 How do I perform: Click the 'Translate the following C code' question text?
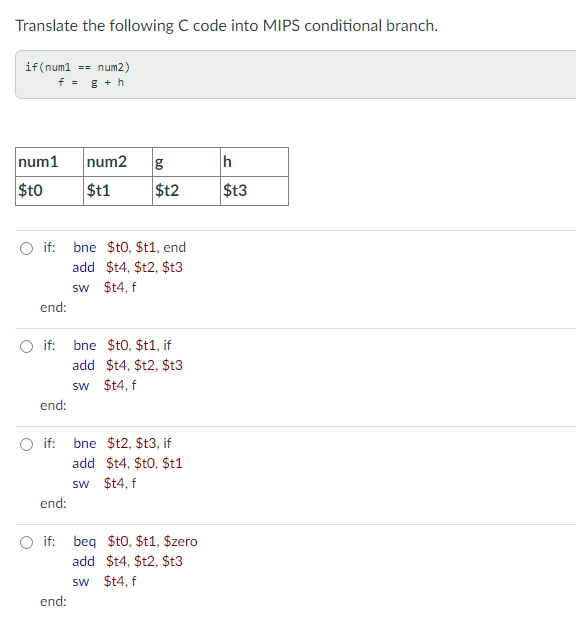coord(226,26)
